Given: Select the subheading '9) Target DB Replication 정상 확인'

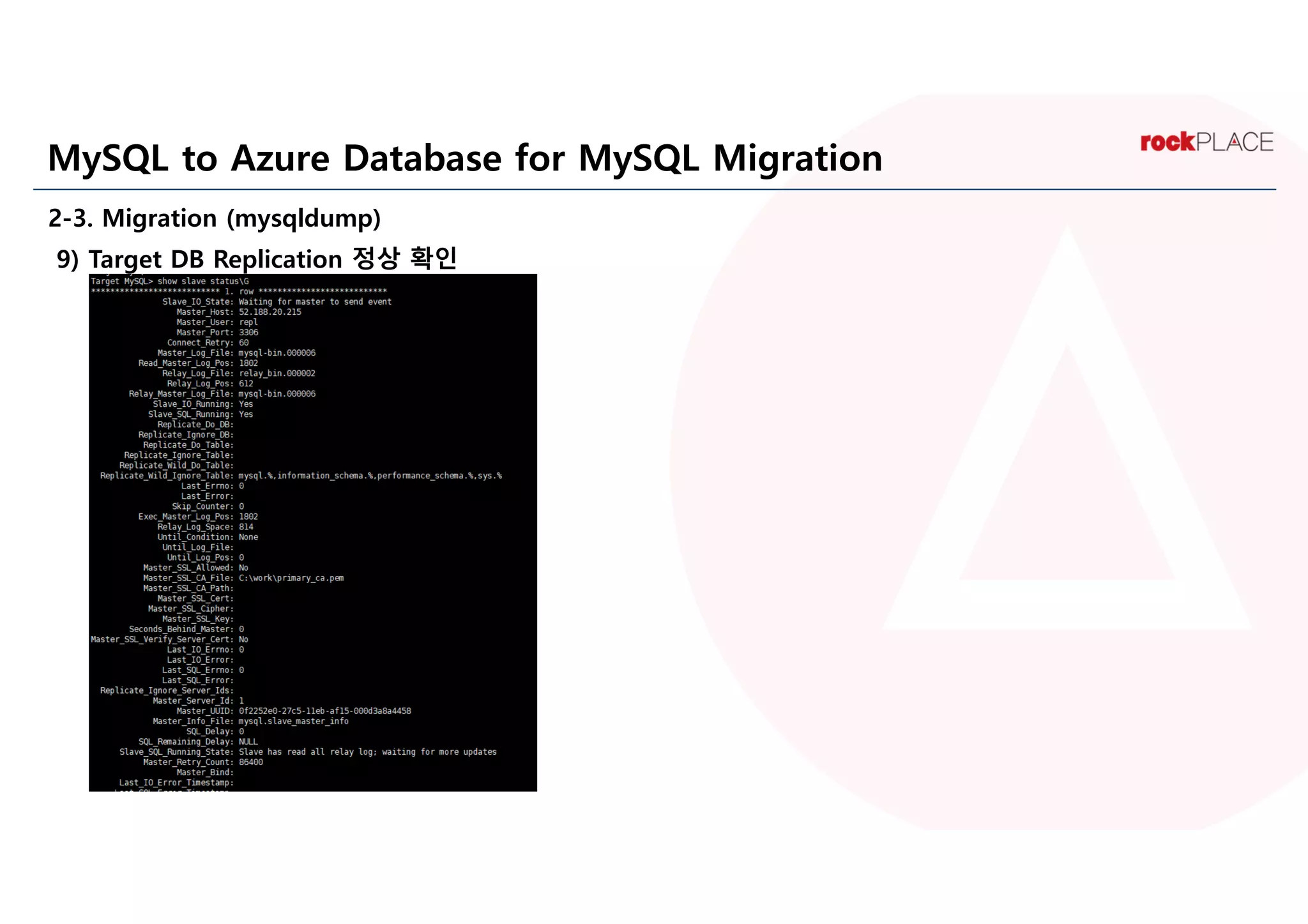Looking at the screenshot, I should coord(257,259).
